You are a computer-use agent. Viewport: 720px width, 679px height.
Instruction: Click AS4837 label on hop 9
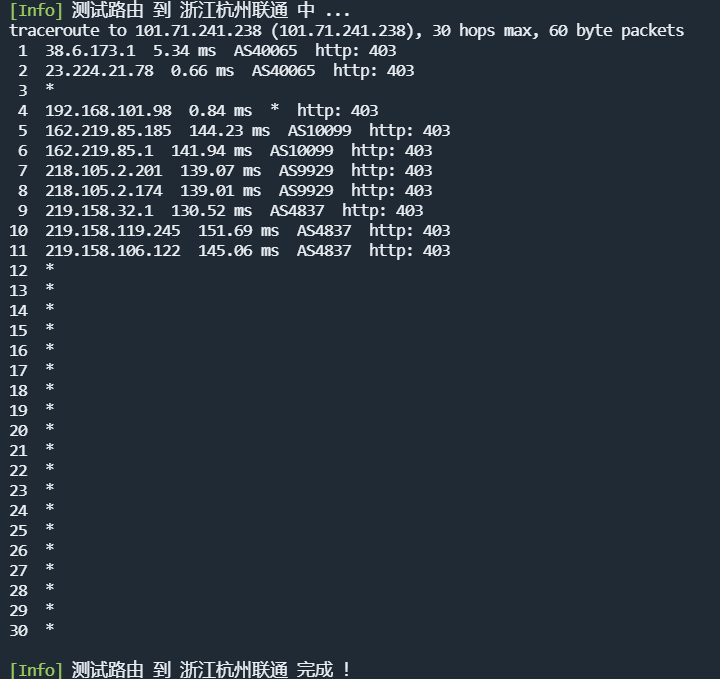click(297, 211)
